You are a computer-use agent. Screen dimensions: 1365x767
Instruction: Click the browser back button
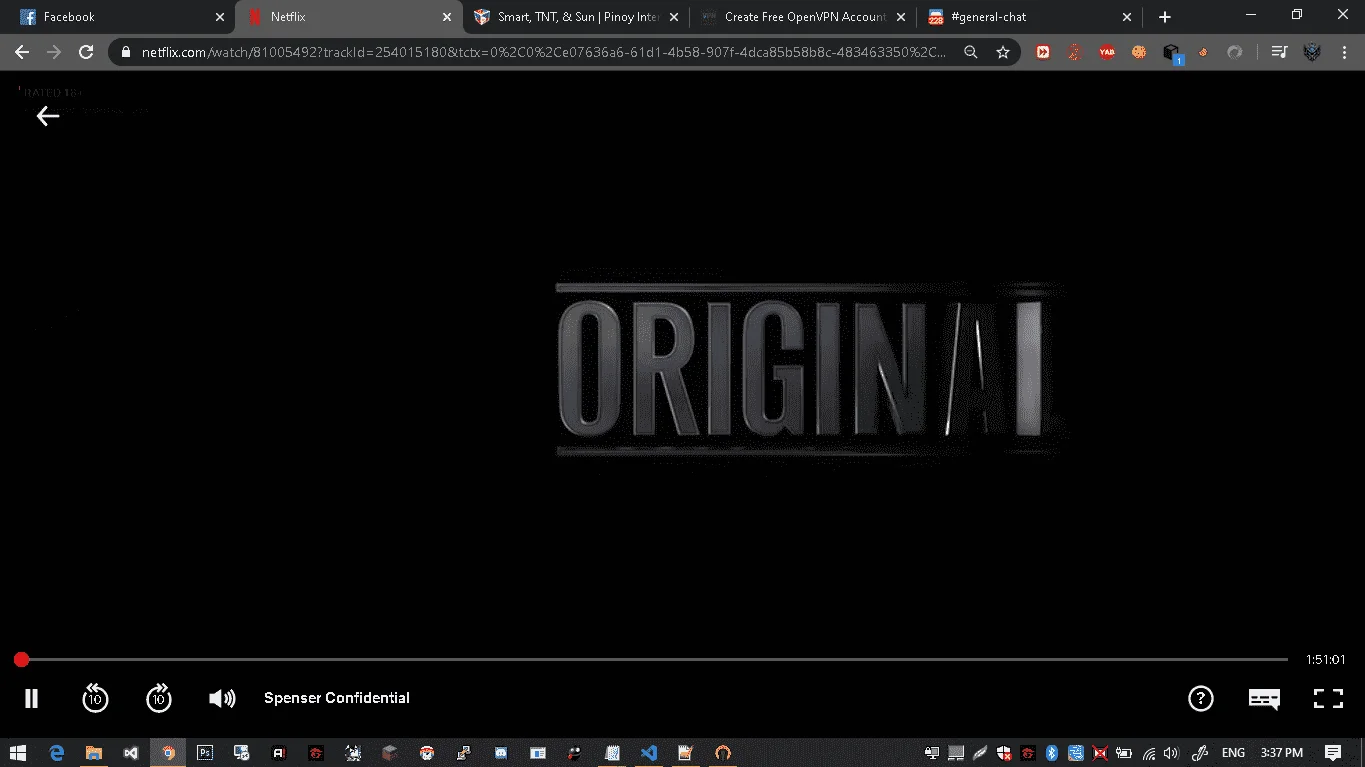click(x=22, y=52)
